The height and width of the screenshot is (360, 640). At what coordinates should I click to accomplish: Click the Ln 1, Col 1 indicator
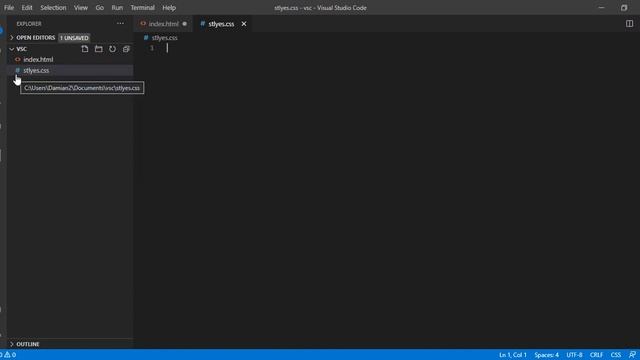[x=513, y=355]
